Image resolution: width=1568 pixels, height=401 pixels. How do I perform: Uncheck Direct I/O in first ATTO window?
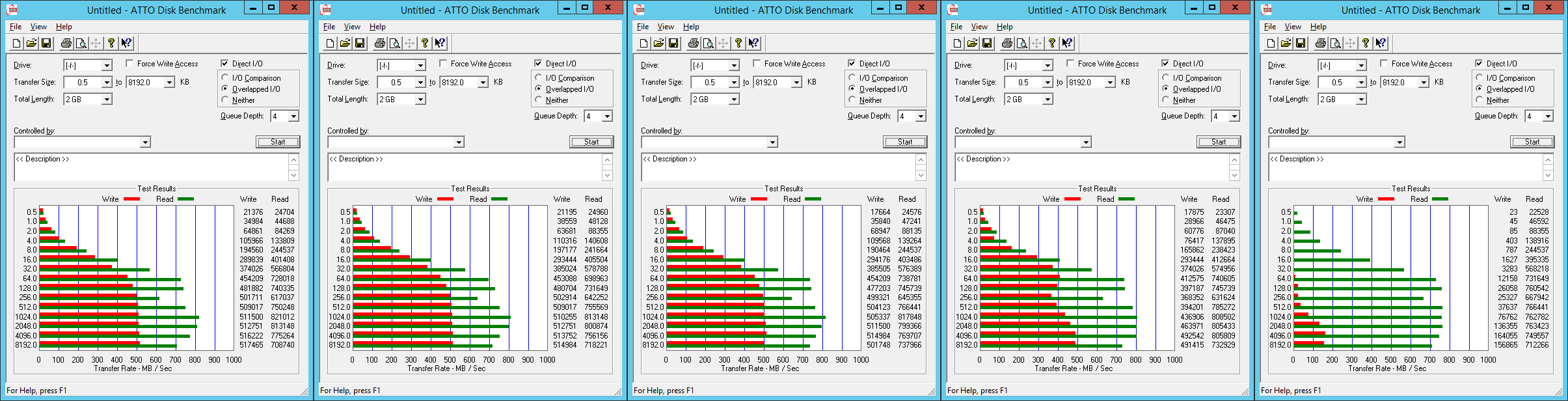pos(224,63)
